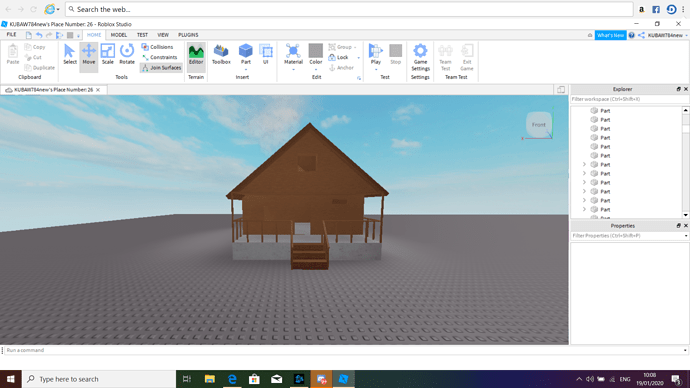The width and height of the screenshot is (690, 388).
Task: Open the Edit group settings launcher
Action: point(359,78)
